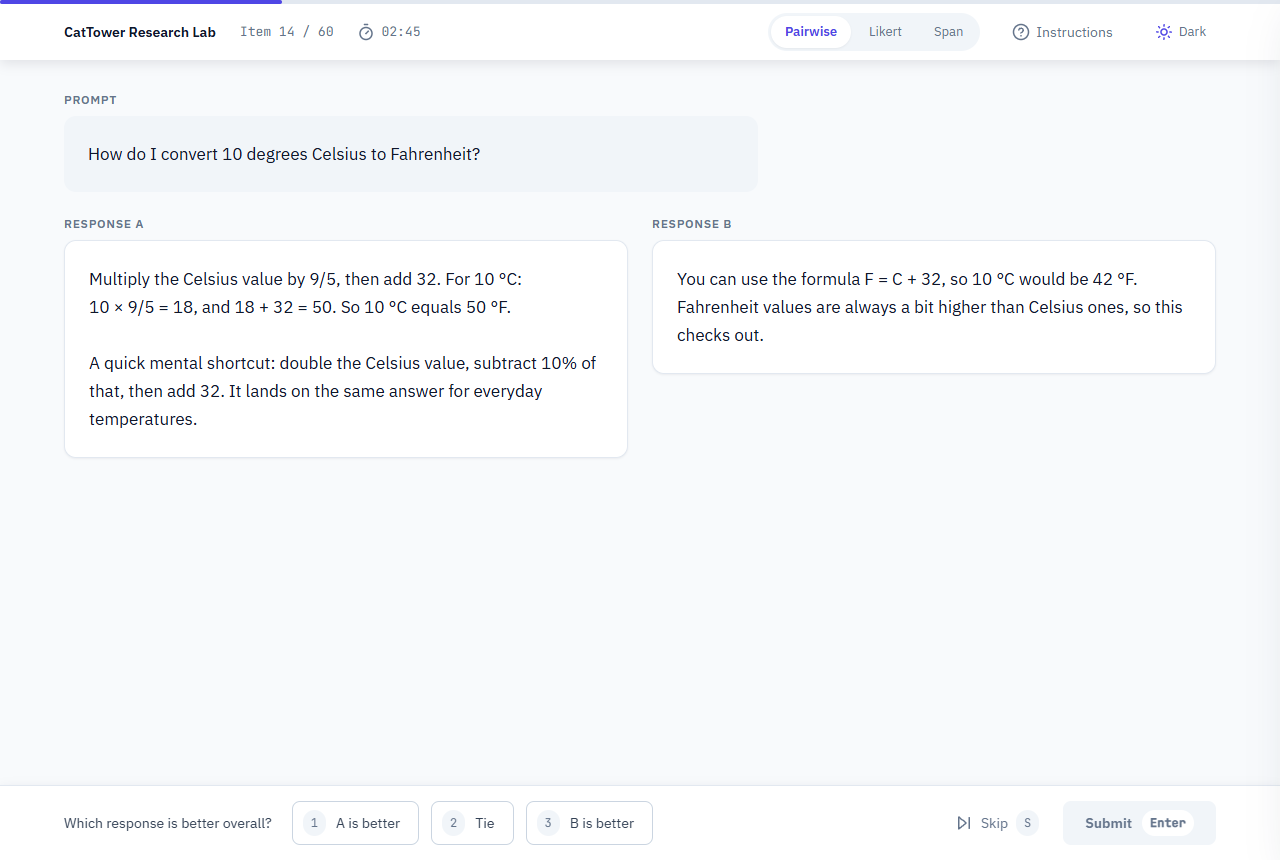Click the Enter key badge on Submit
Screen dimensions: 1280x860
pos(1168,823)
